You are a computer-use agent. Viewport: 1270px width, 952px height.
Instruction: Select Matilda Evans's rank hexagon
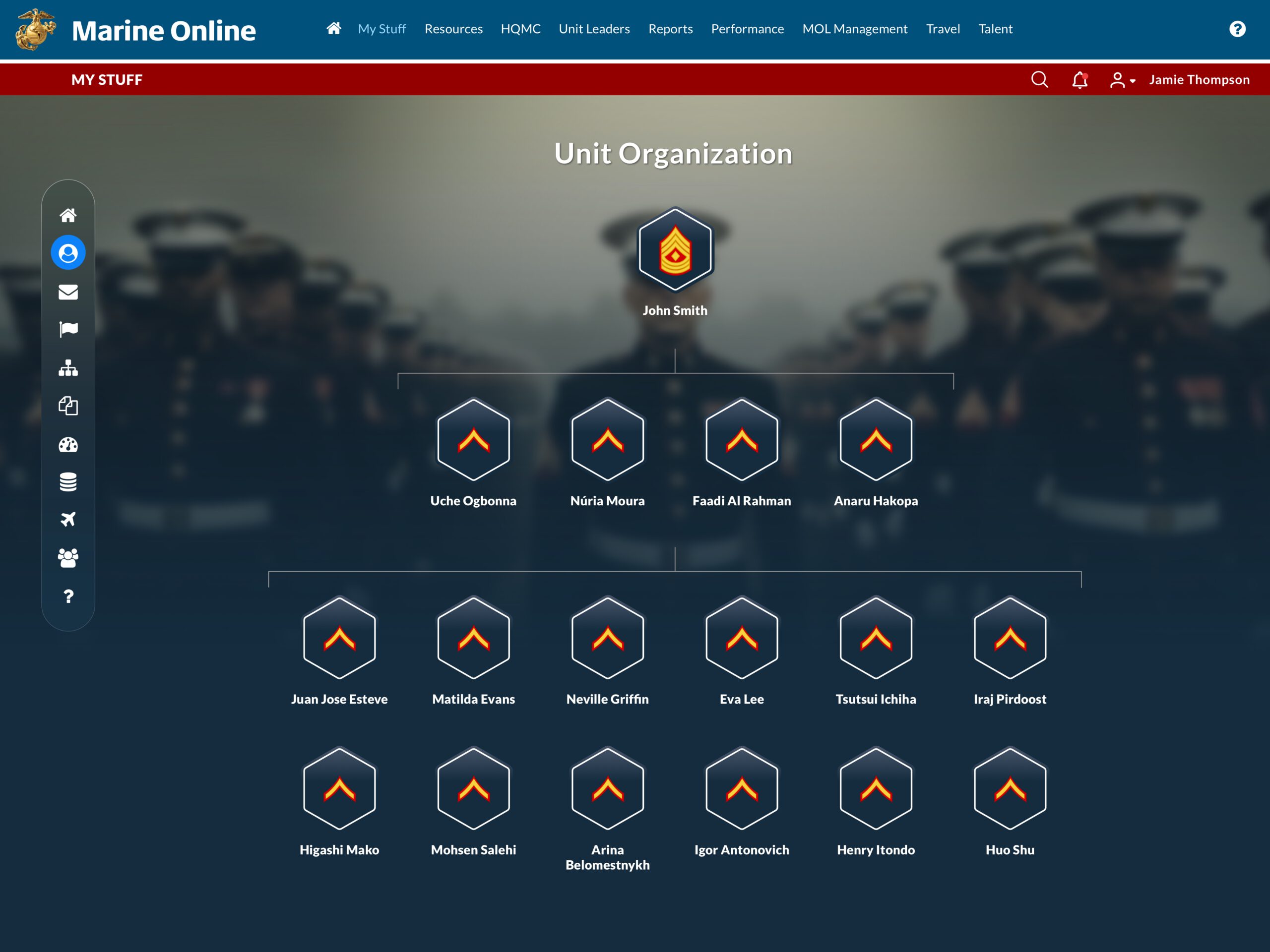pos(474,638)
